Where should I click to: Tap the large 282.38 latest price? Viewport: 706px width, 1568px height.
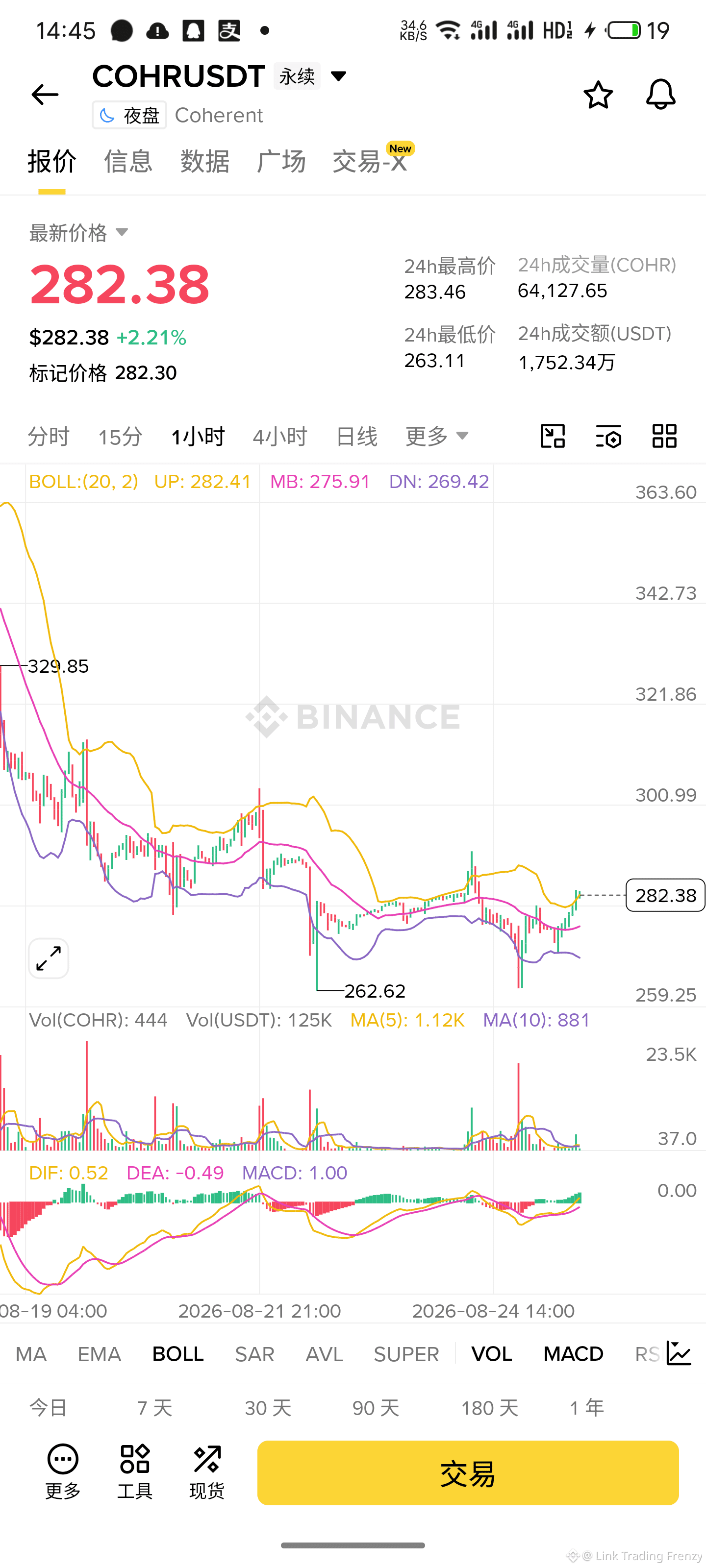pyautogui.click(x=120, y=284)
